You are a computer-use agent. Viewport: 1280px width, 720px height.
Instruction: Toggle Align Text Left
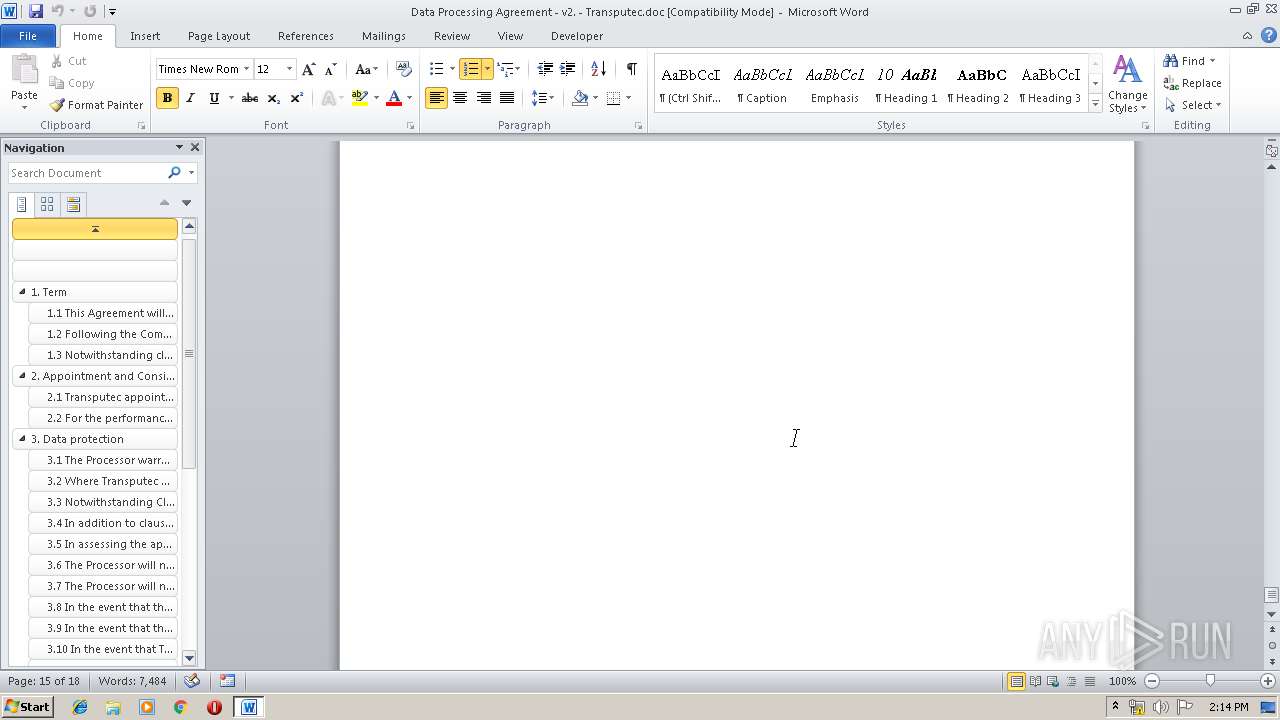click(x=436, y=98)
